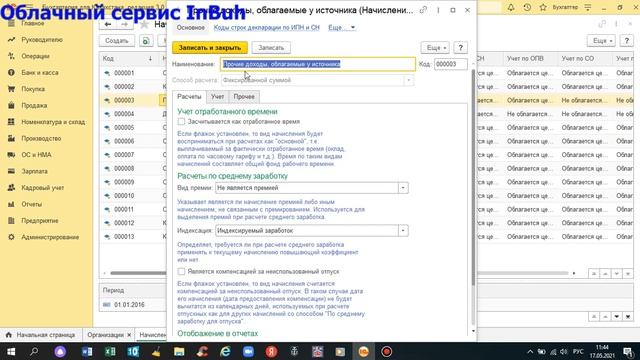Select row with code 000012

(133, 223)
